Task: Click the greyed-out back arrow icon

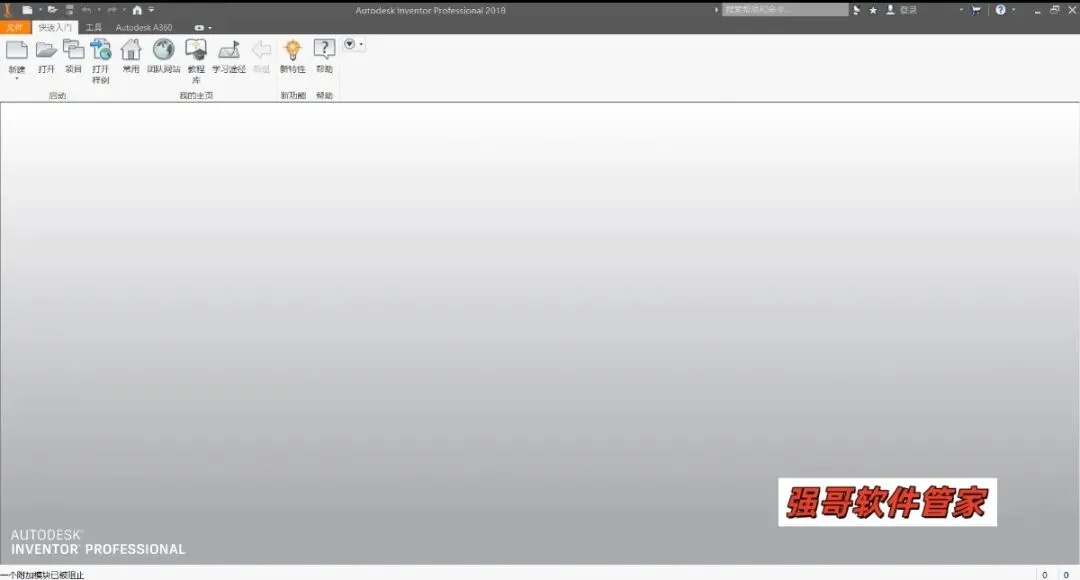Action: tap(261, 50)
